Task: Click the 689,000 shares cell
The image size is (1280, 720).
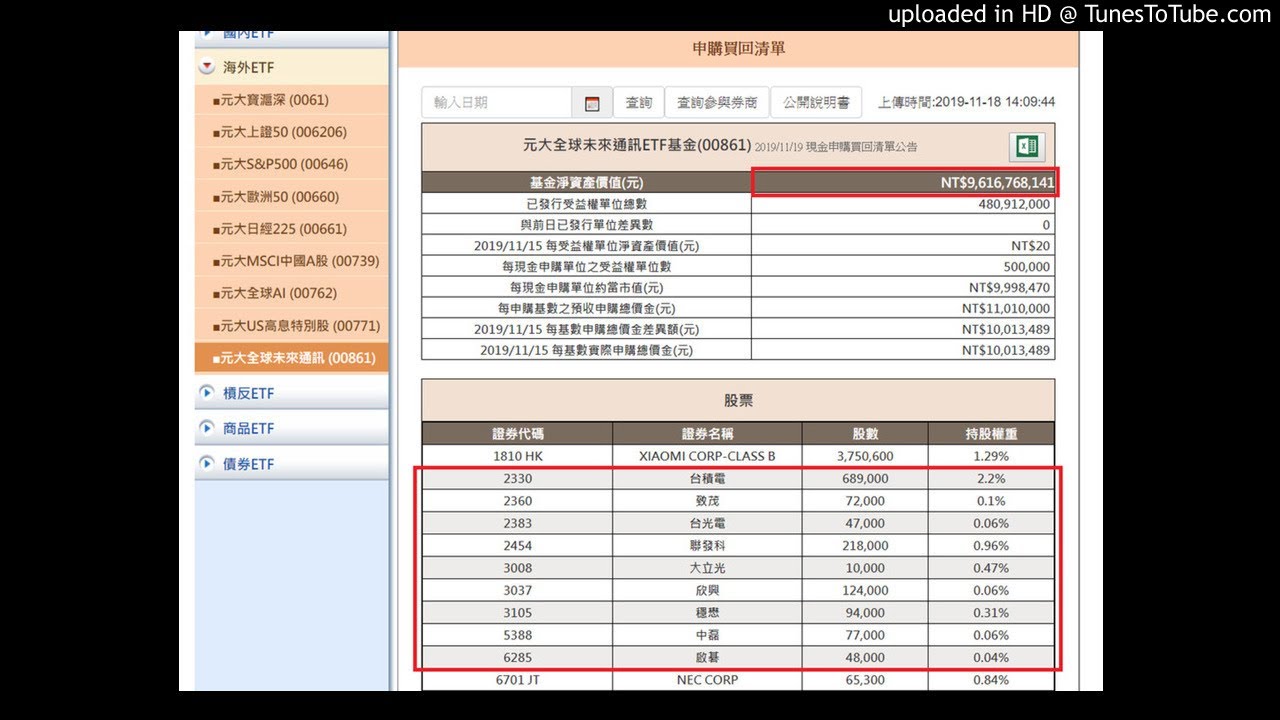Action: [x=865, y=479]
